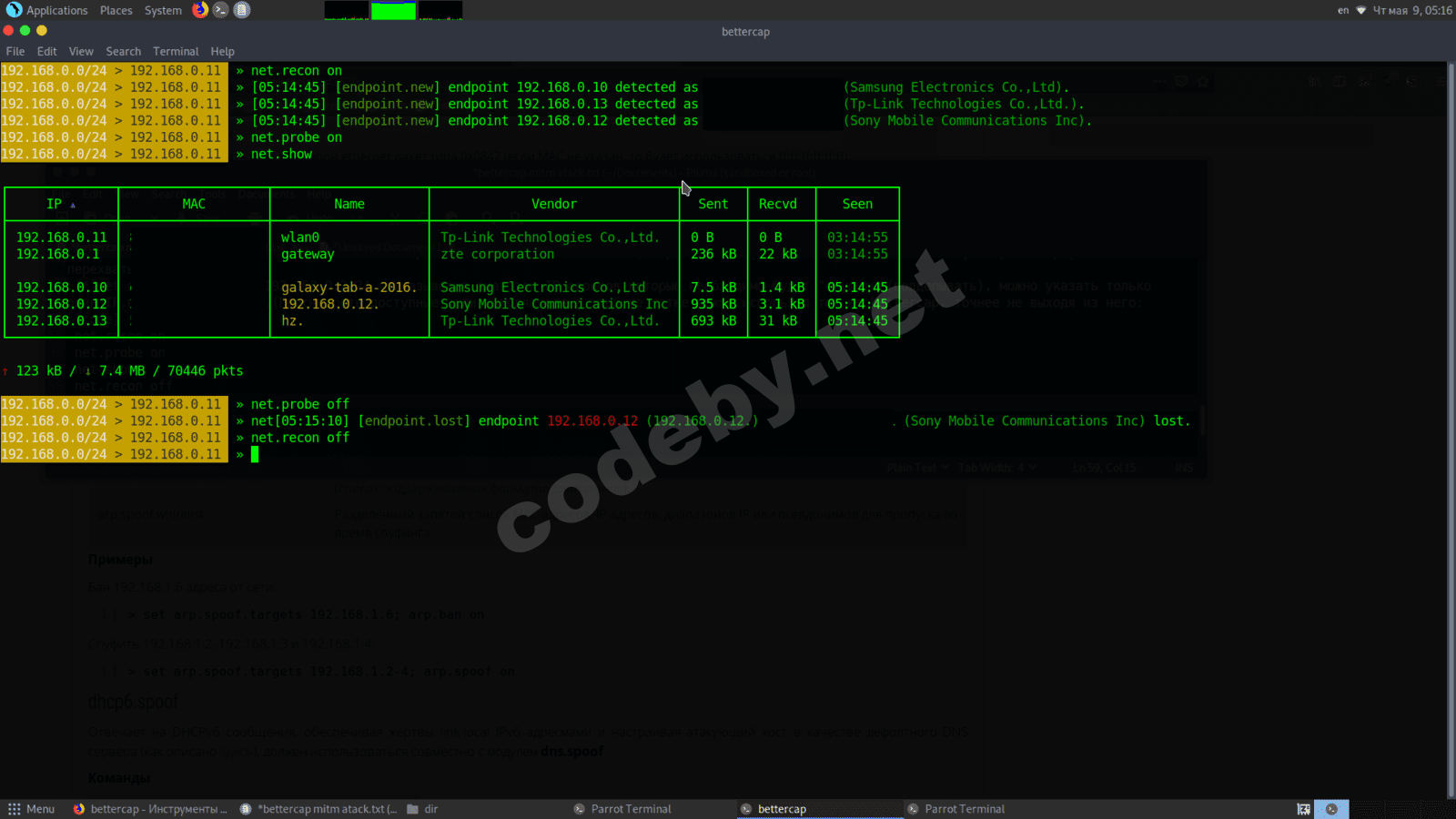Image resolution: width=1456 pixels, height=819 pixels.
Task: Click 192.168.0.13 in the table IP column
Action: pyautogui.click(x=61, y=321)
